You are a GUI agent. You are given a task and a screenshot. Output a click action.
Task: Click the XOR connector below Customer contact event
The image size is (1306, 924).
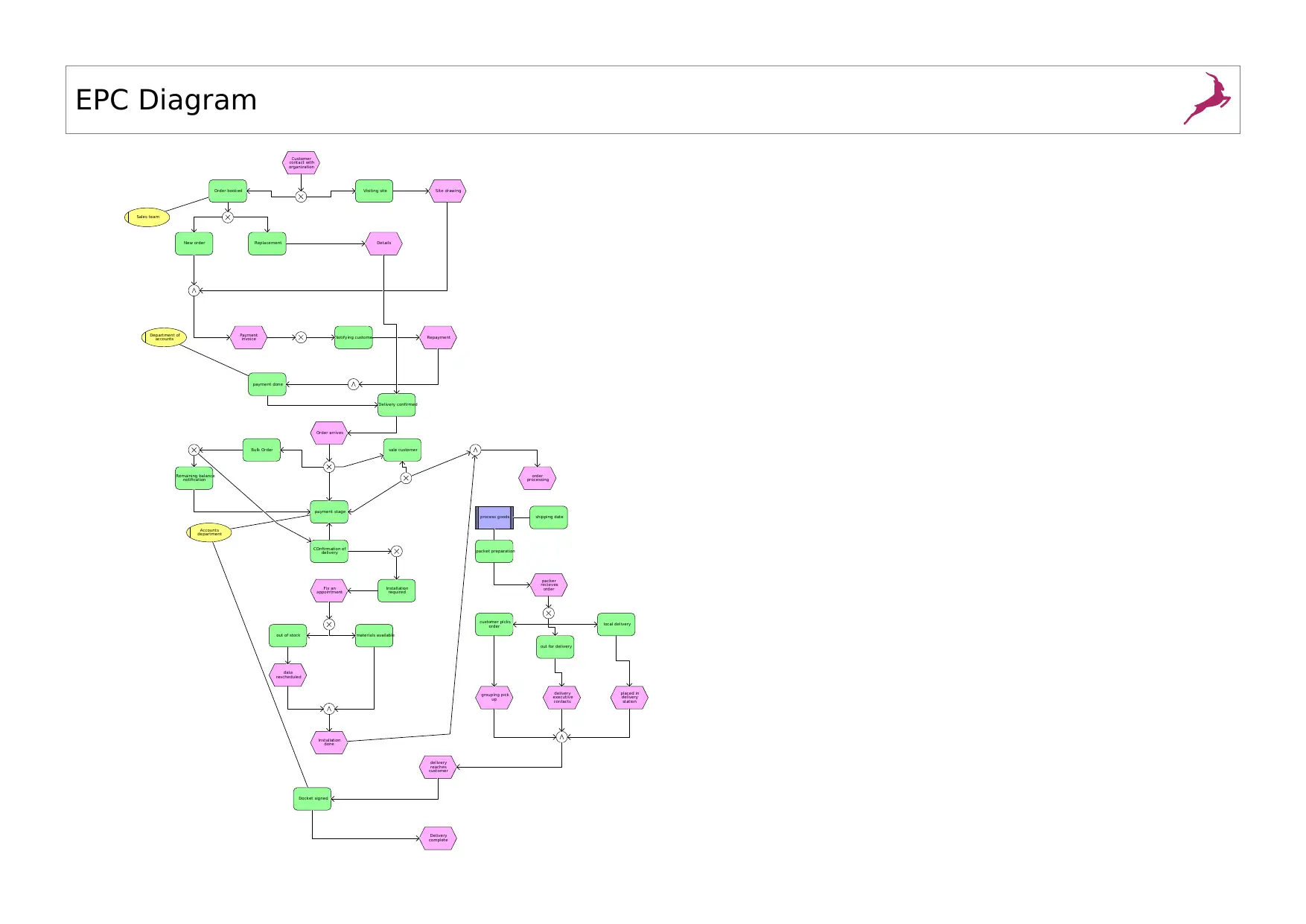click(x=301, y=197)
